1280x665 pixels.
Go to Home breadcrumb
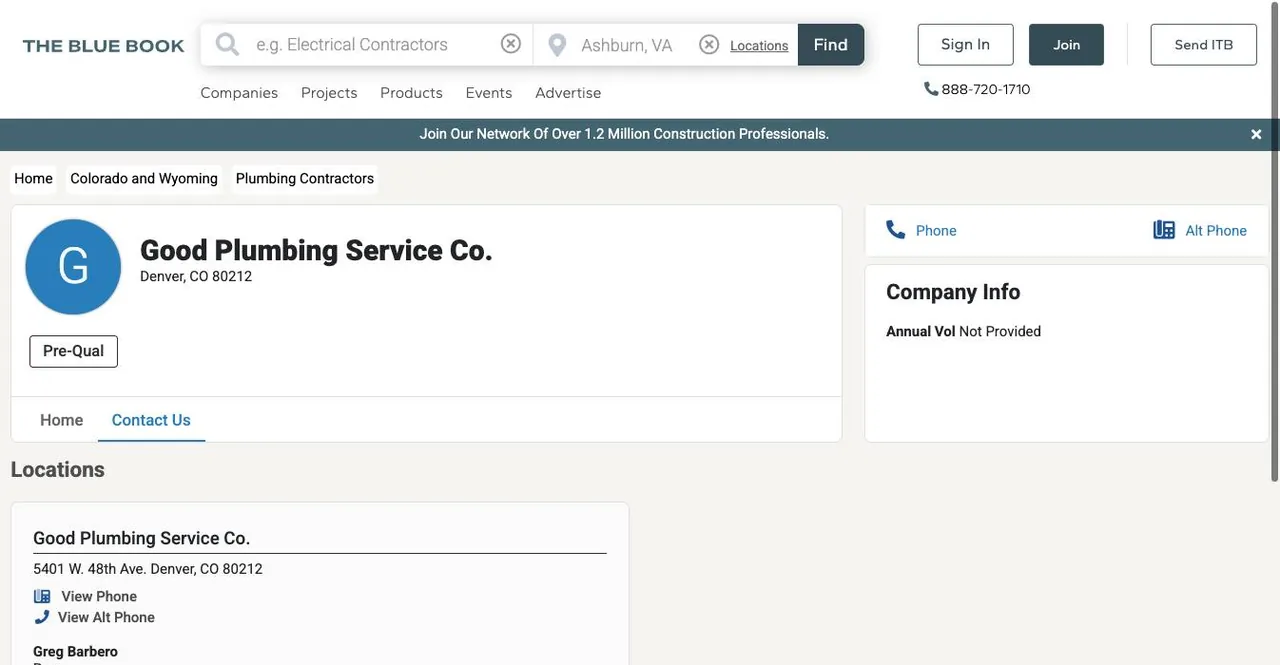click(33, 179)
